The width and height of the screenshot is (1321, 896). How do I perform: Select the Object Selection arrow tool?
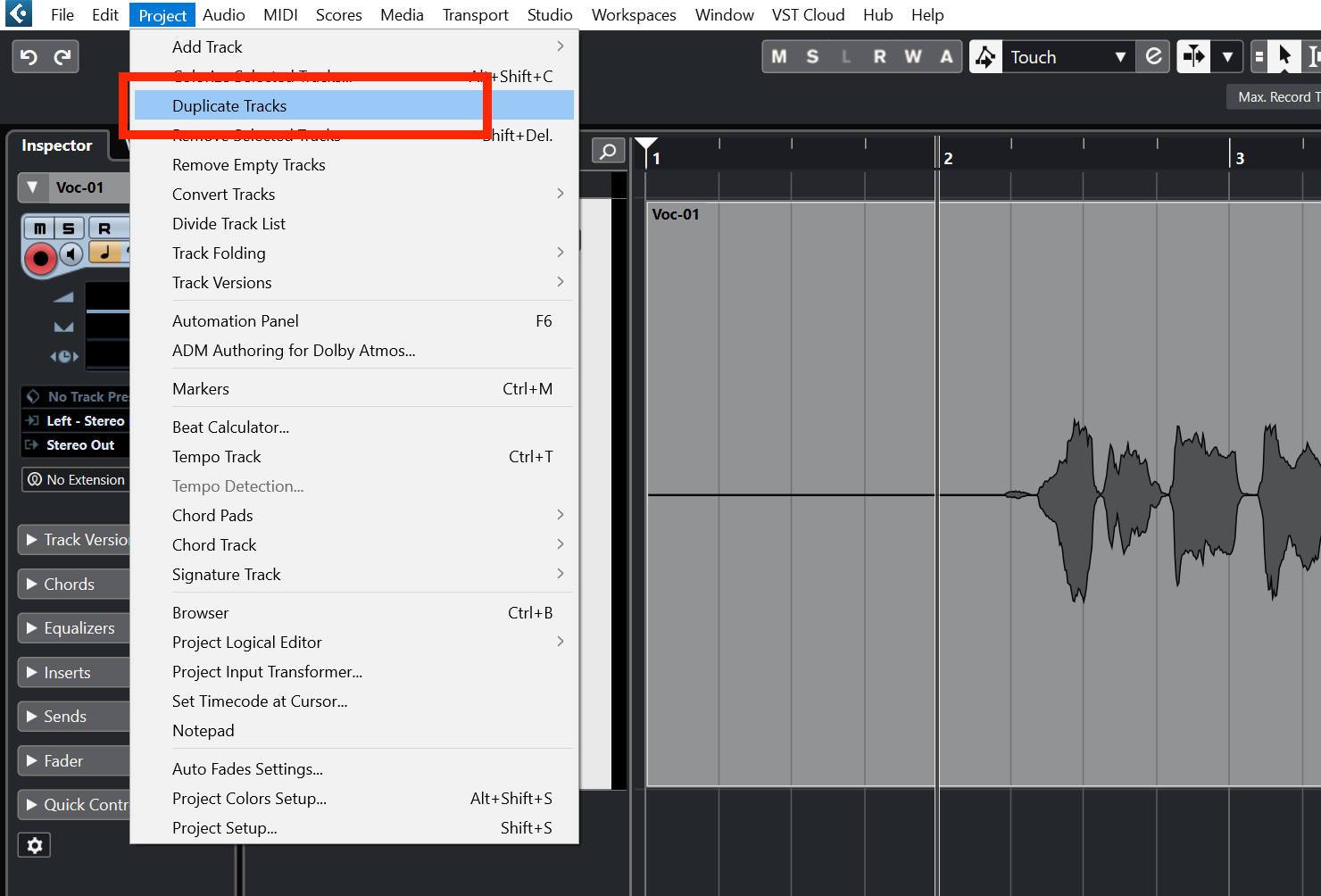(1285, 55)
